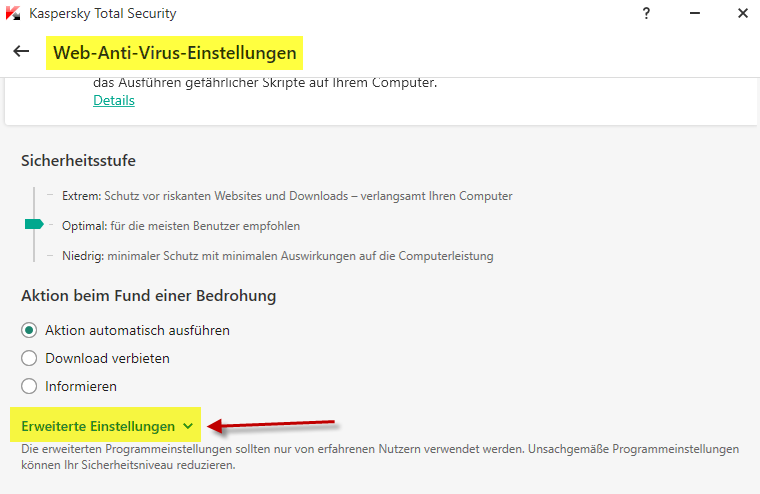Click the text 'für die meisten Benutzer empfohlen'

[x=205, y=226]
